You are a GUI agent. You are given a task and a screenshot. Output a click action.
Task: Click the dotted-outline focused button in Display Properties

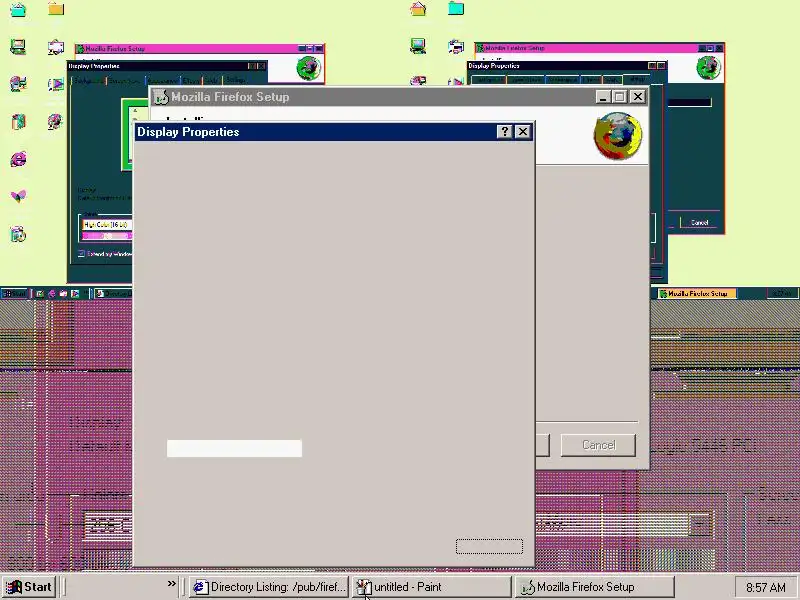(489, 546)
